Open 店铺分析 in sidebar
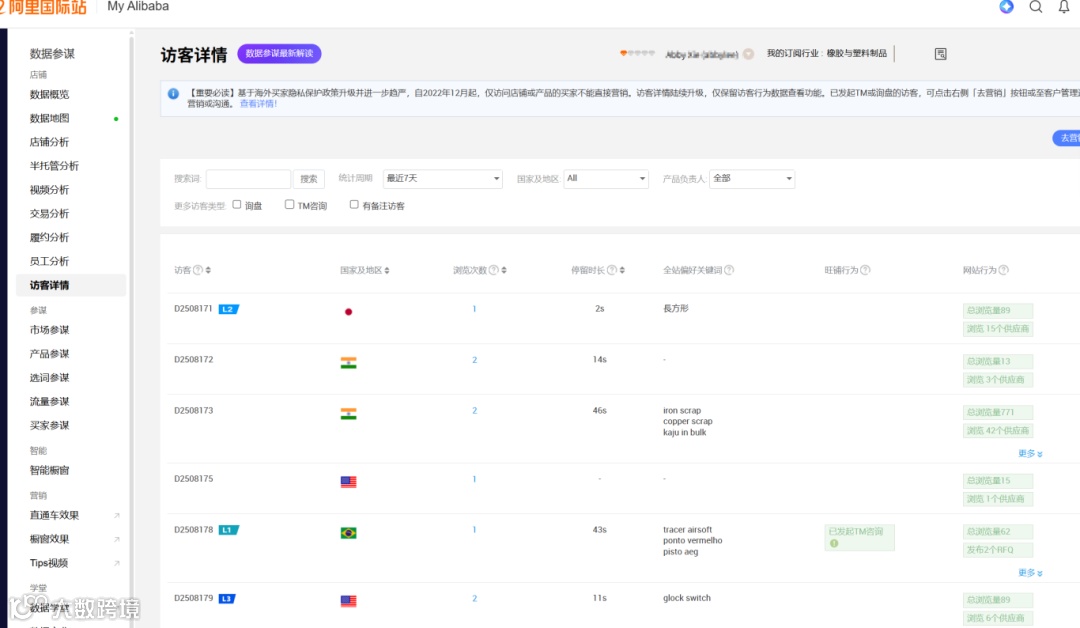 pyautogui.click(x=50, y=142)
